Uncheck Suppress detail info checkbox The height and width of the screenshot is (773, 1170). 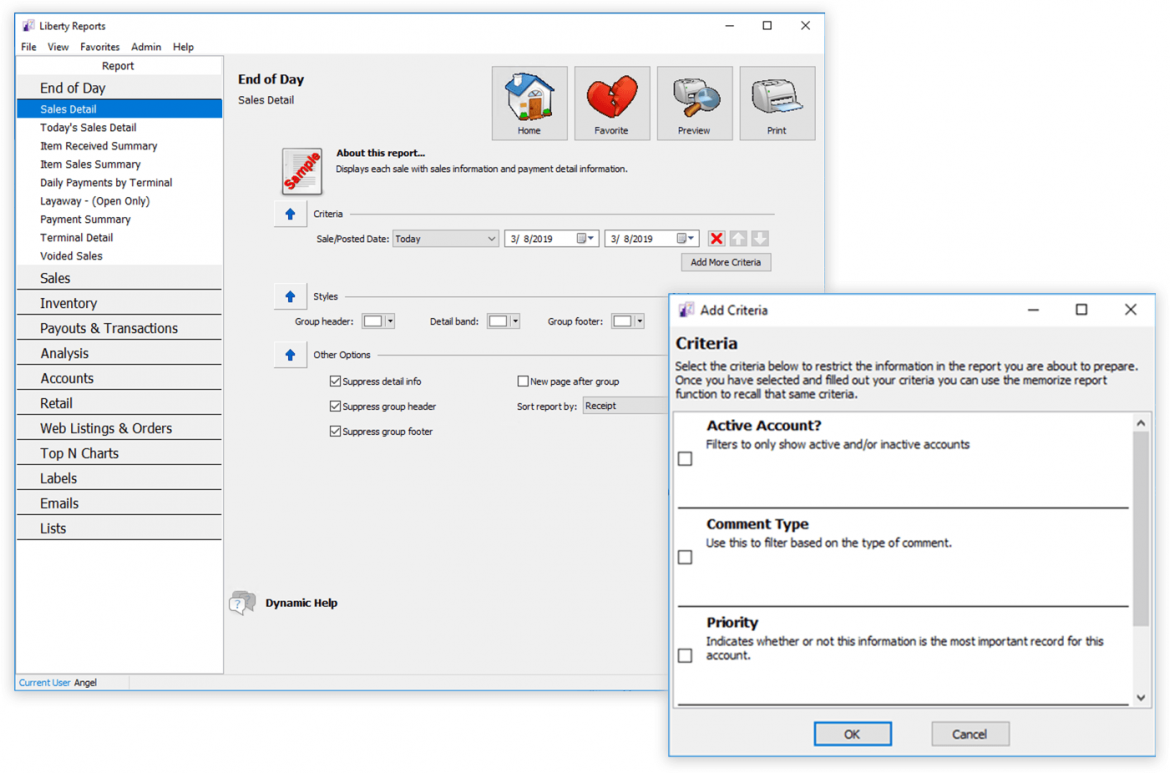click(336, 382)
